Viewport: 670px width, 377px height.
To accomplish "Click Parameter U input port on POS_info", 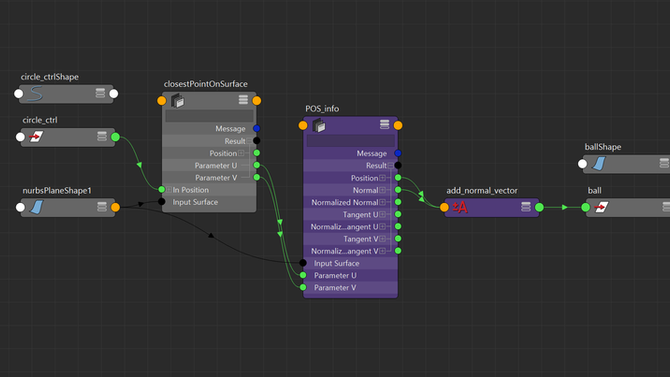I will [x=303, y=275].
